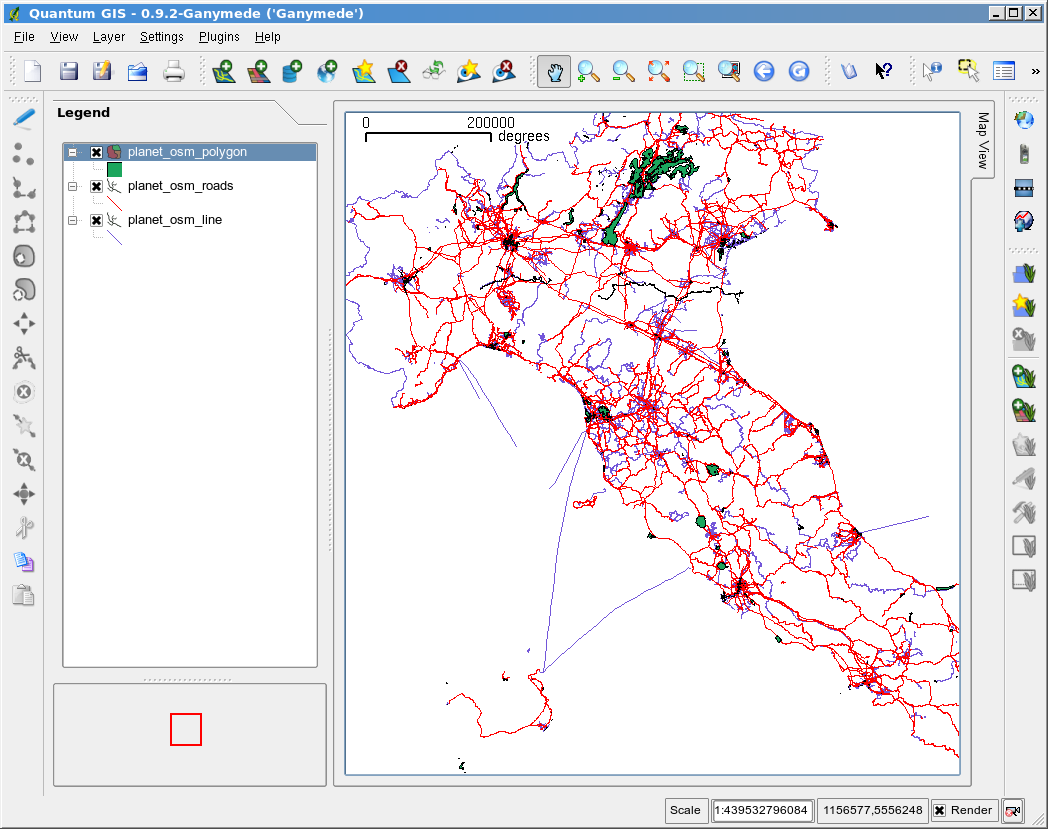Click the green polygon symbol swatch
The height and width of the screenshot is (829, 1048).
(x=114, y=170)
